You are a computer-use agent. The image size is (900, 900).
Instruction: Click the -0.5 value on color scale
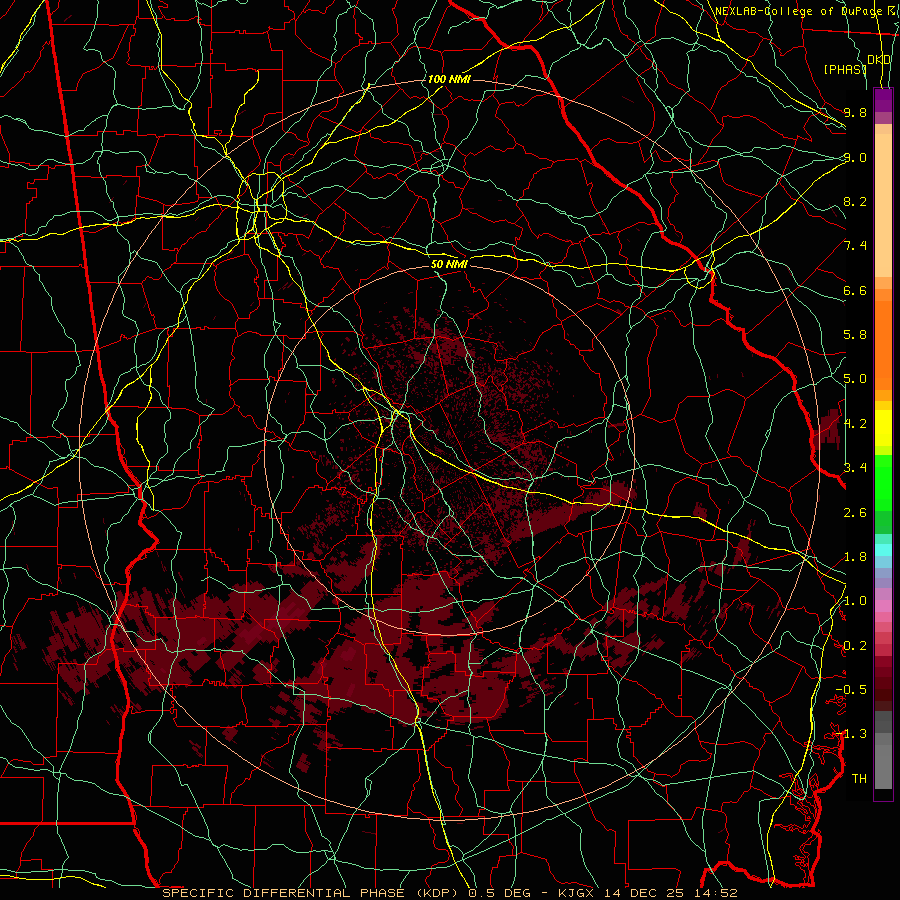(x=851, y=690)
